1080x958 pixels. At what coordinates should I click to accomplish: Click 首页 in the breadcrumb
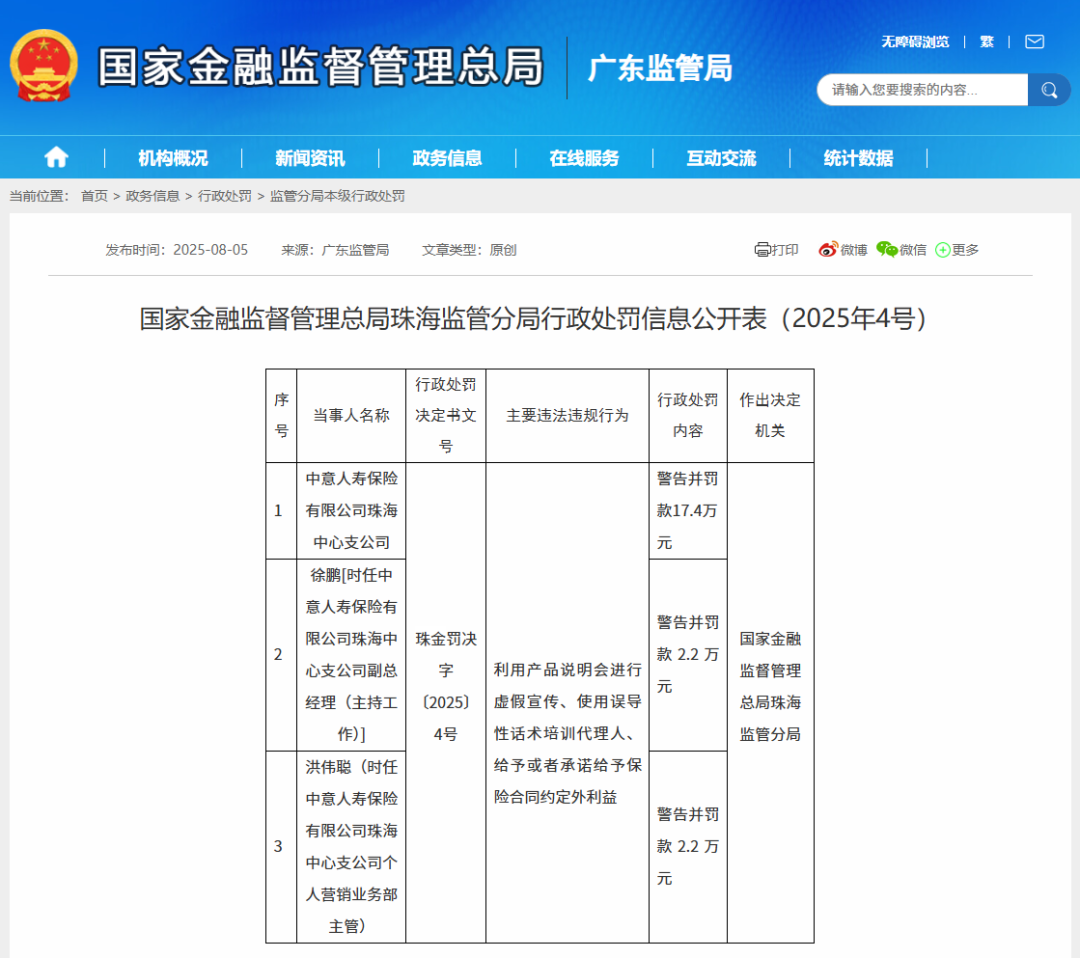coord(94,196)
